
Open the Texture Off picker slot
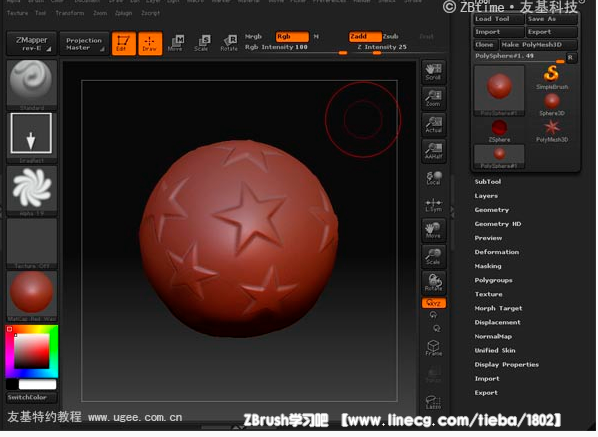(32, 243)
